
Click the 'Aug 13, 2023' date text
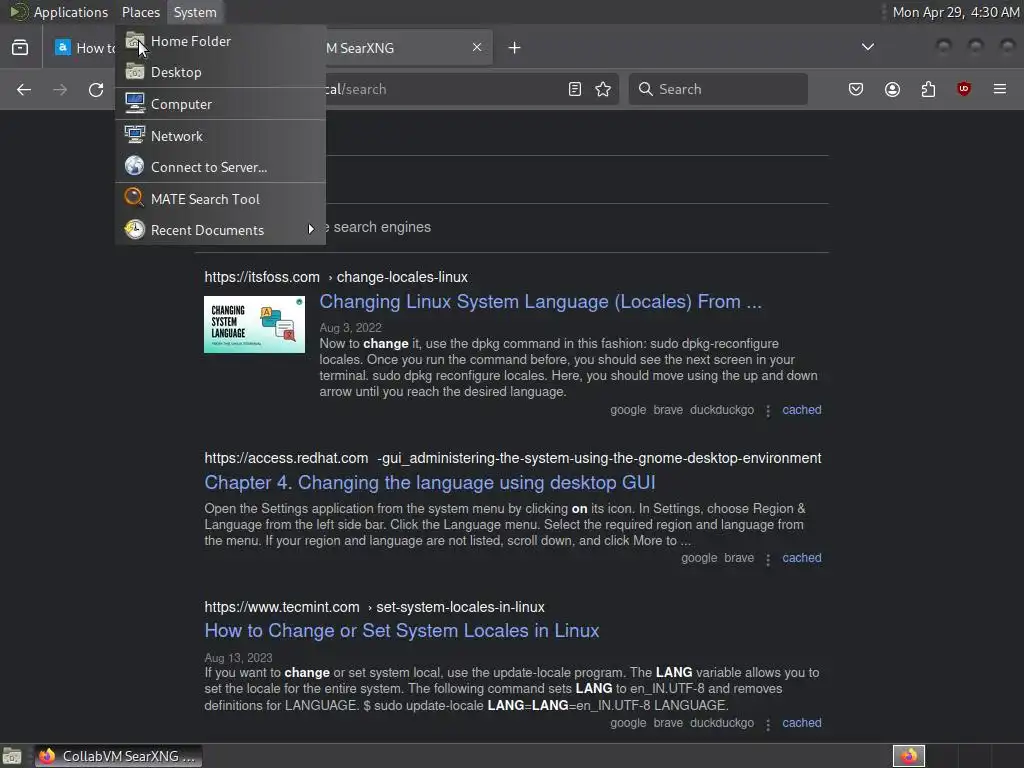point(238,658)
